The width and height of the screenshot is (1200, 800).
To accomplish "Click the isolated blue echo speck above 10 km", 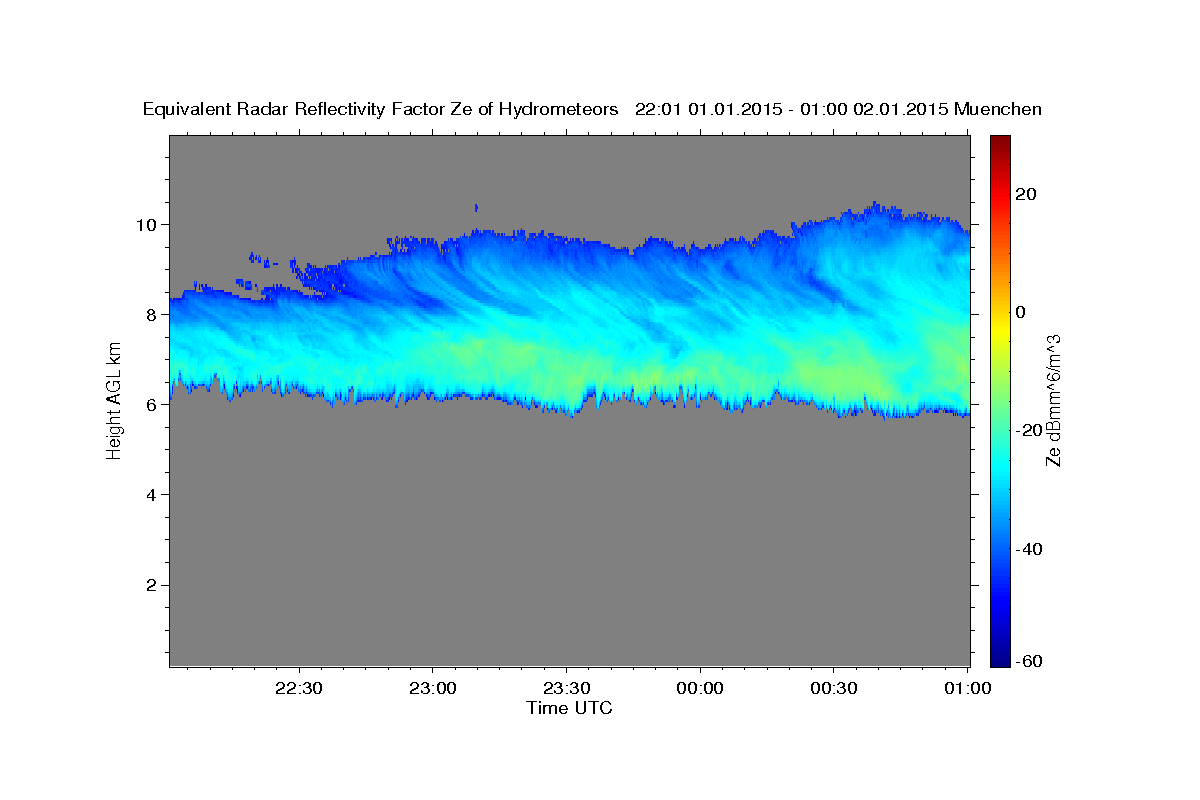I will 476,208.
